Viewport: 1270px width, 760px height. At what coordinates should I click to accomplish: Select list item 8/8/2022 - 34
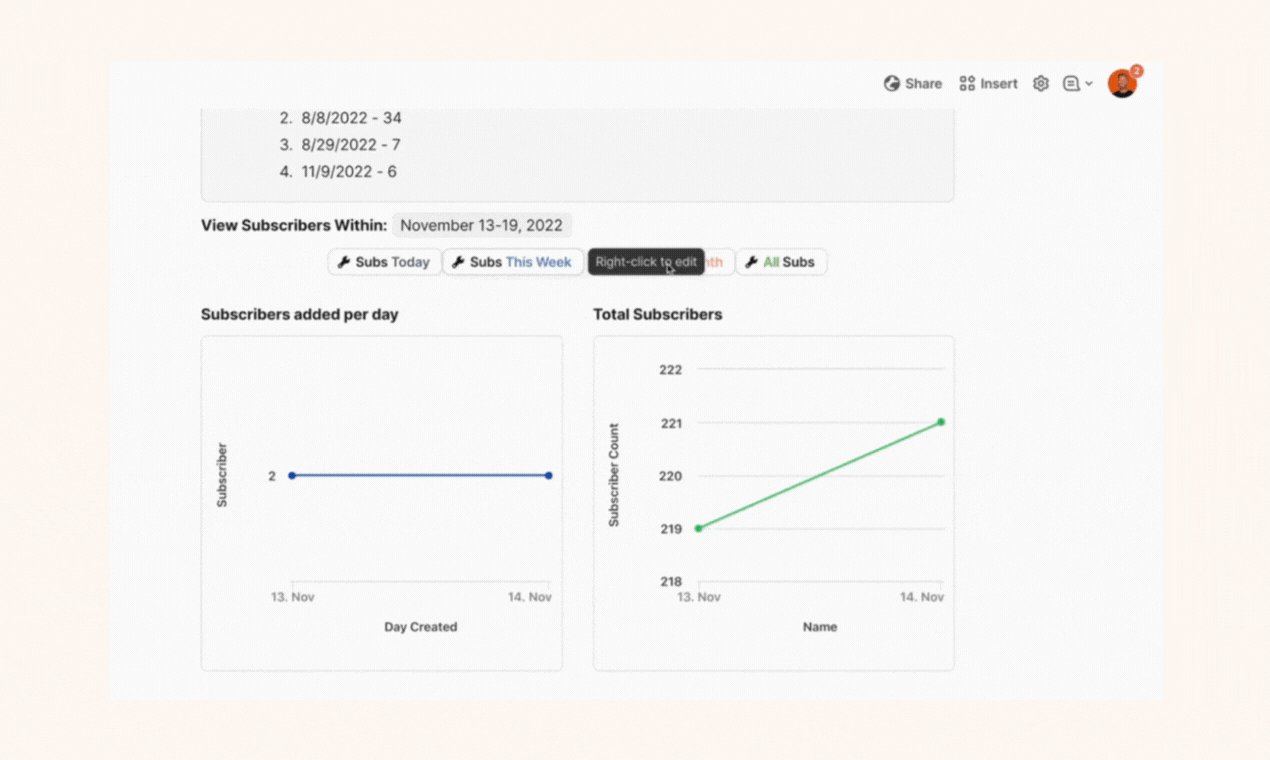click(341, 118)
